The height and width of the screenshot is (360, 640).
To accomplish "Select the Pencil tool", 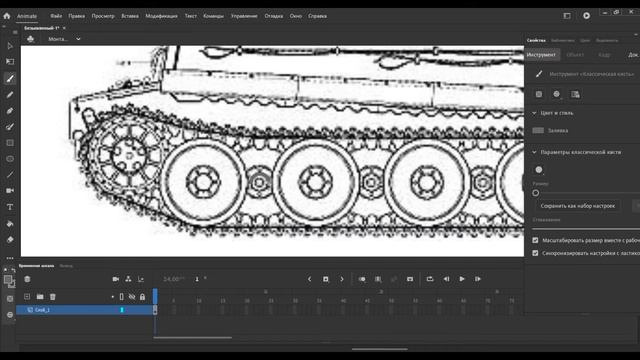I will (x=10, y=95).
